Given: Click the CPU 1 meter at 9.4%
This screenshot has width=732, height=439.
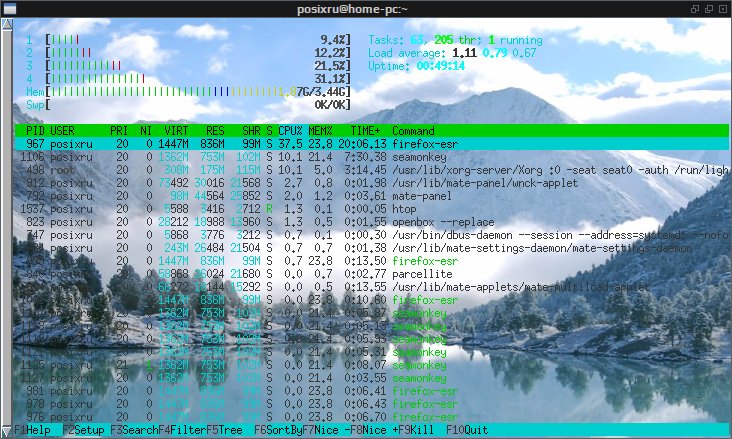Looking at the screenshot, I should click(x=189, y=40).
